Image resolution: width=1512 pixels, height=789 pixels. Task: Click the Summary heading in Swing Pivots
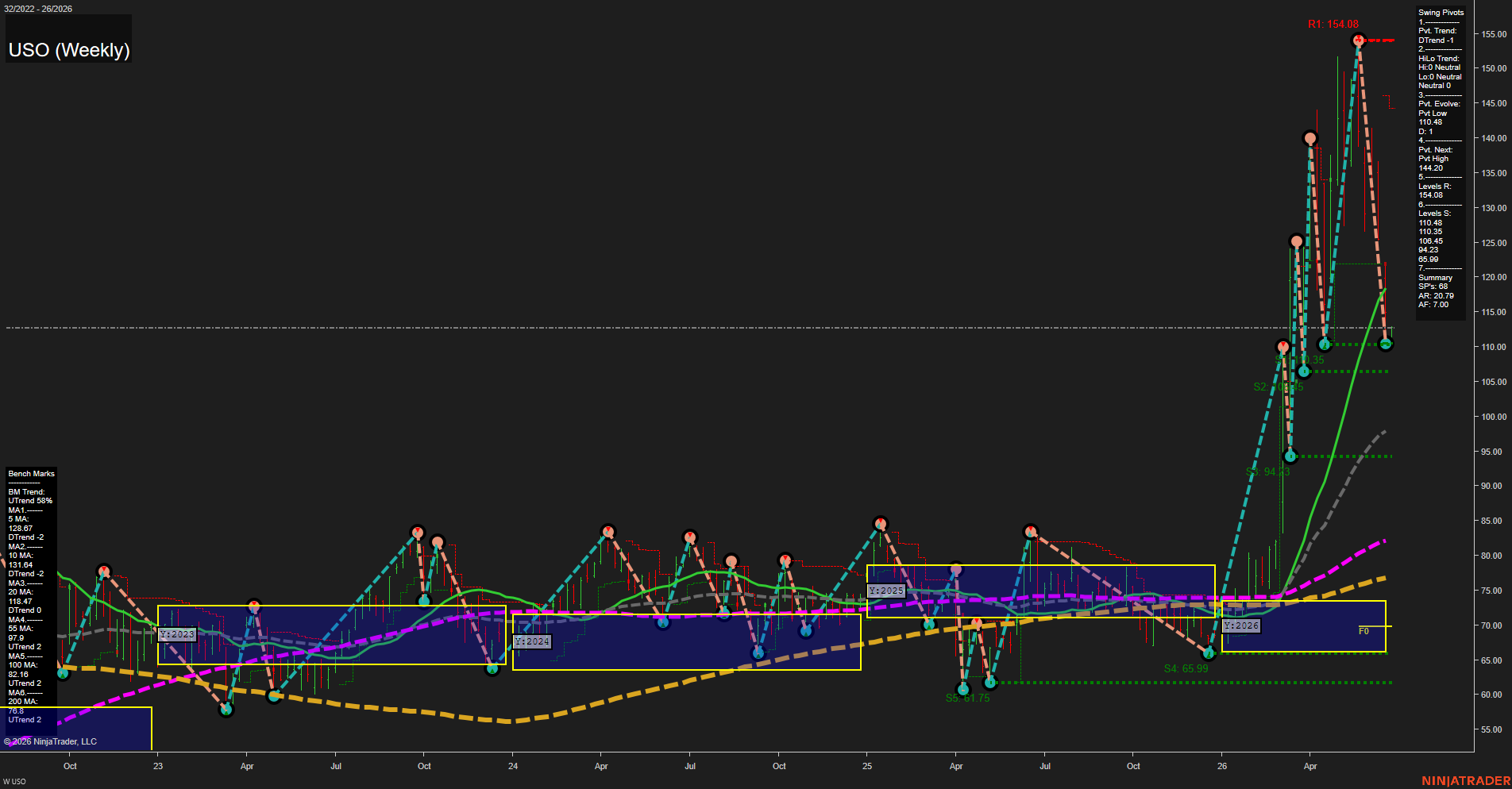[1435, 278]
